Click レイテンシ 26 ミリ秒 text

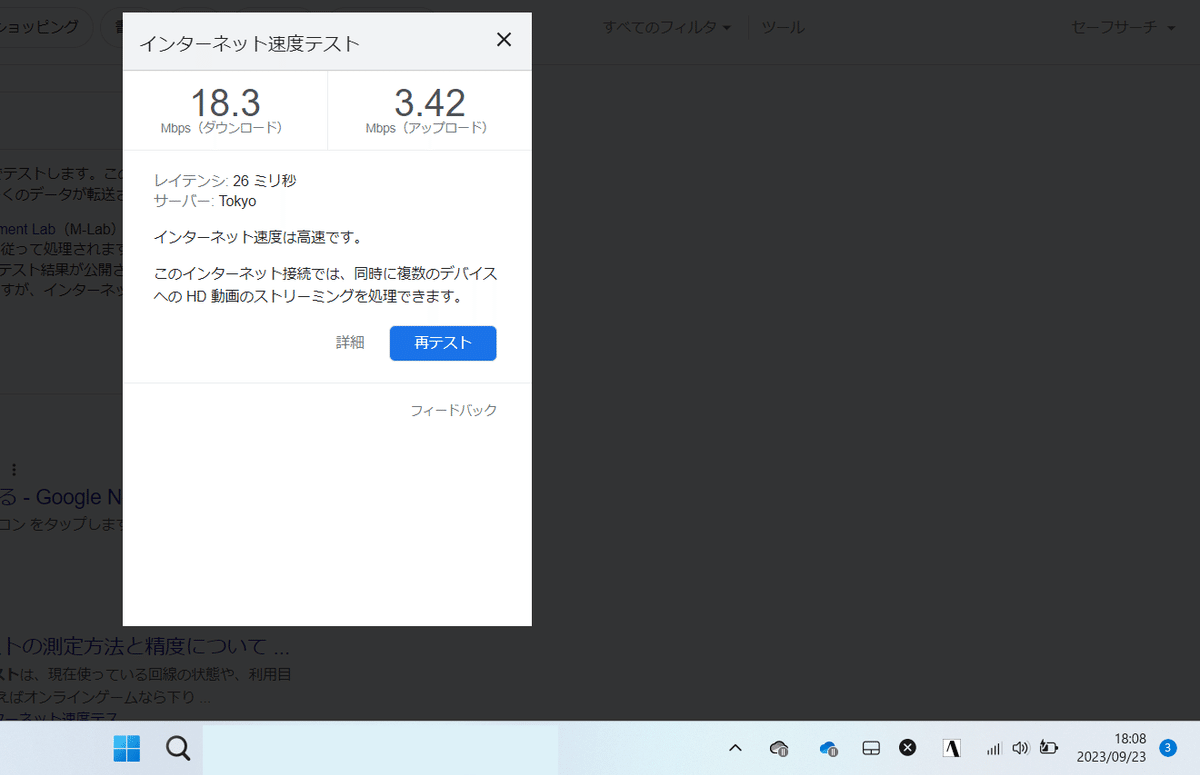(x=225, y=181)
